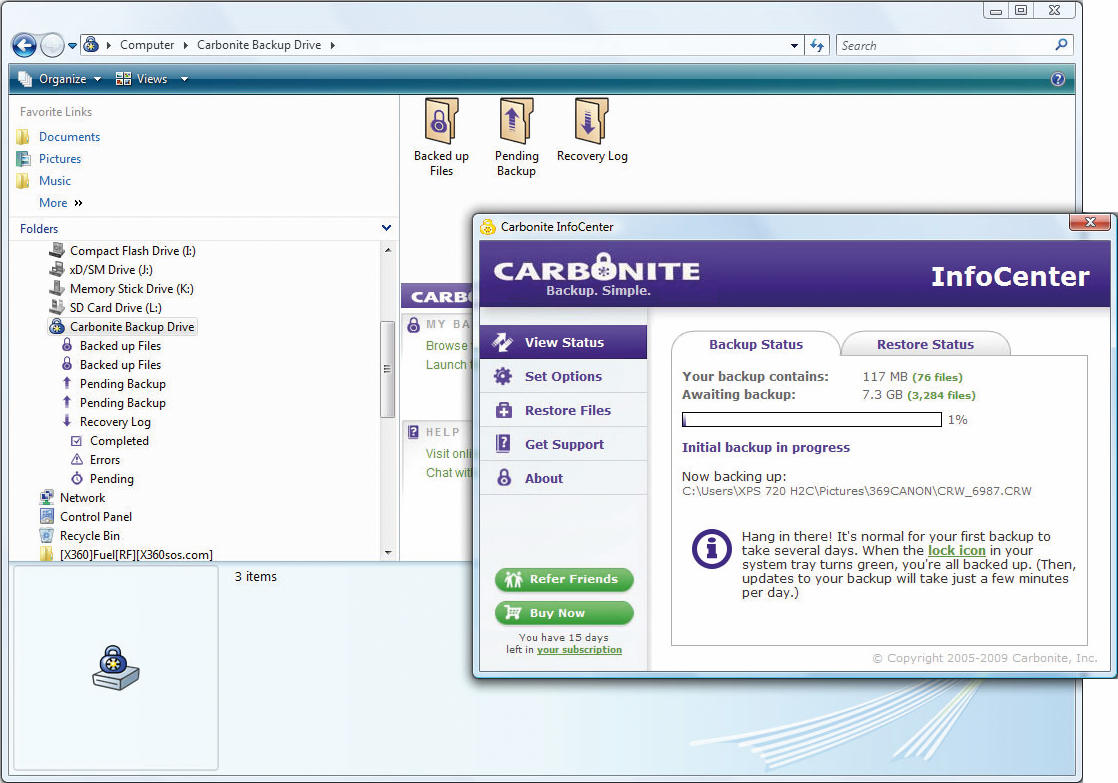The image size is (1118, 783).
Task: Open the your subscription link
Action: pyautogui.click(x=579, y=650)
